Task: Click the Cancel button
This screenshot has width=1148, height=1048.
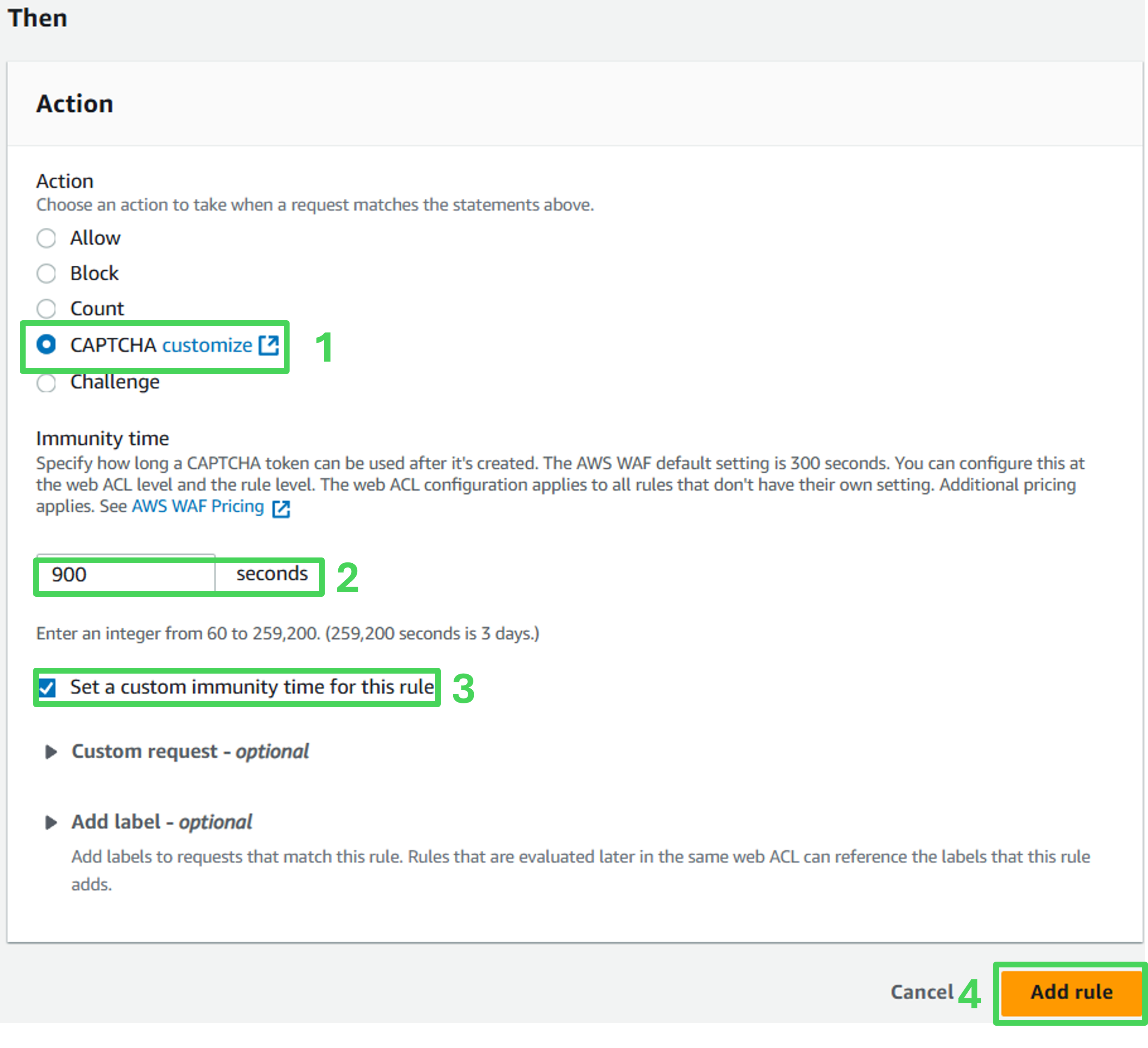Action: tap(921, 992)
